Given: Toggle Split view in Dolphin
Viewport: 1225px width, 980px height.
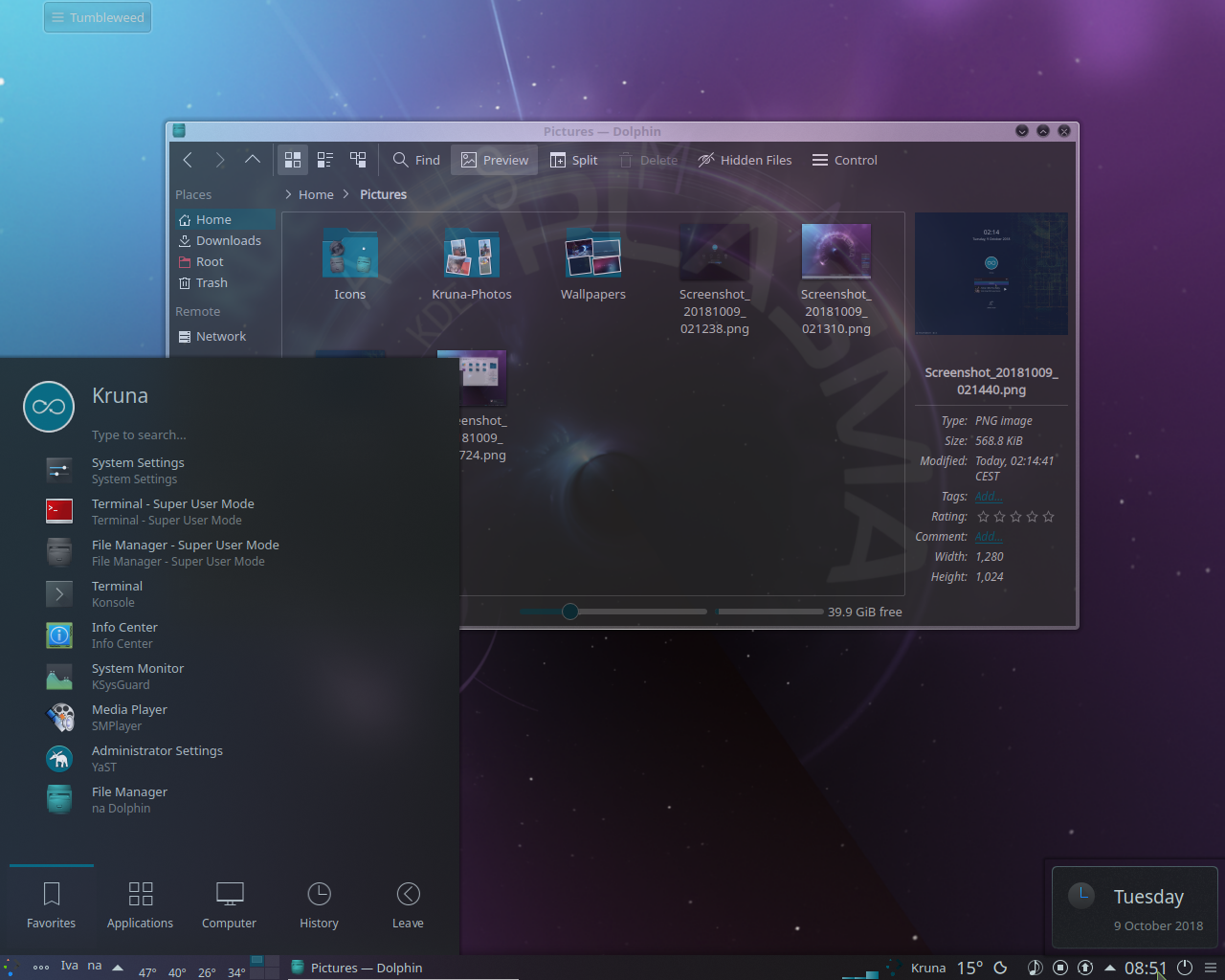Looking at the screenshot, I should pos(574,160).
